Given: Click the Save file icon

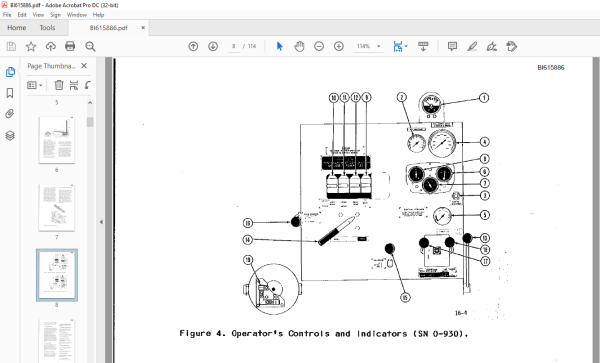Looking at the screenshot, I should coord(11,46).
